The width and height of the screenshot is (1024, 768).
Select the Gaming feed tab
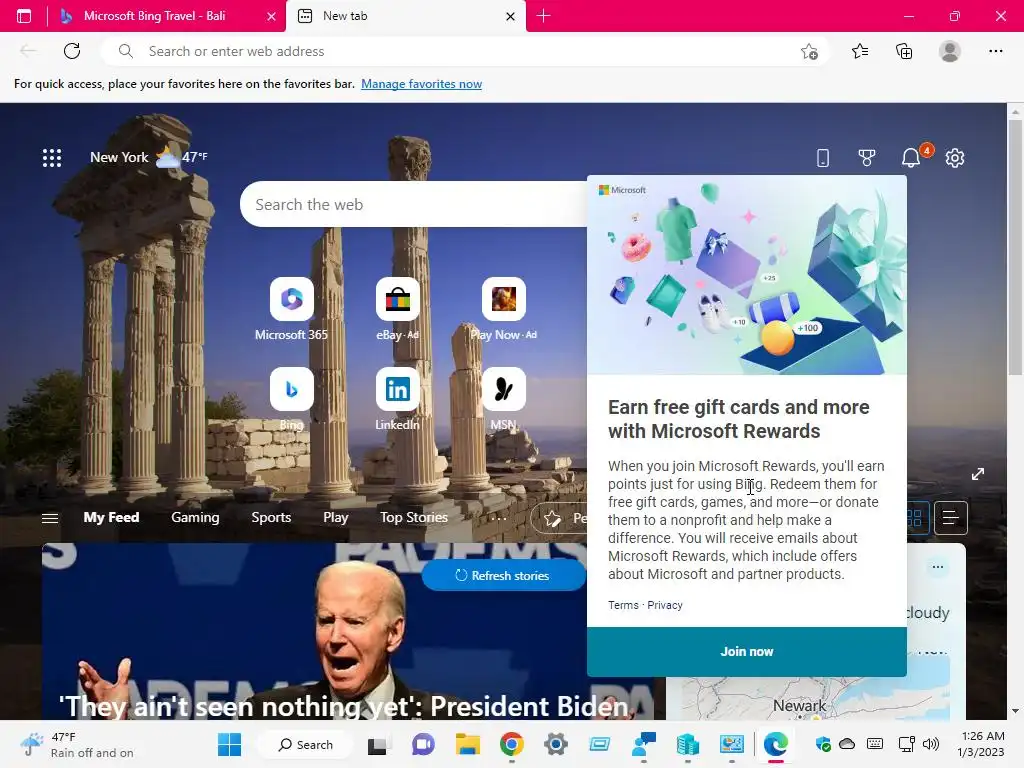(x=195, y=517)
